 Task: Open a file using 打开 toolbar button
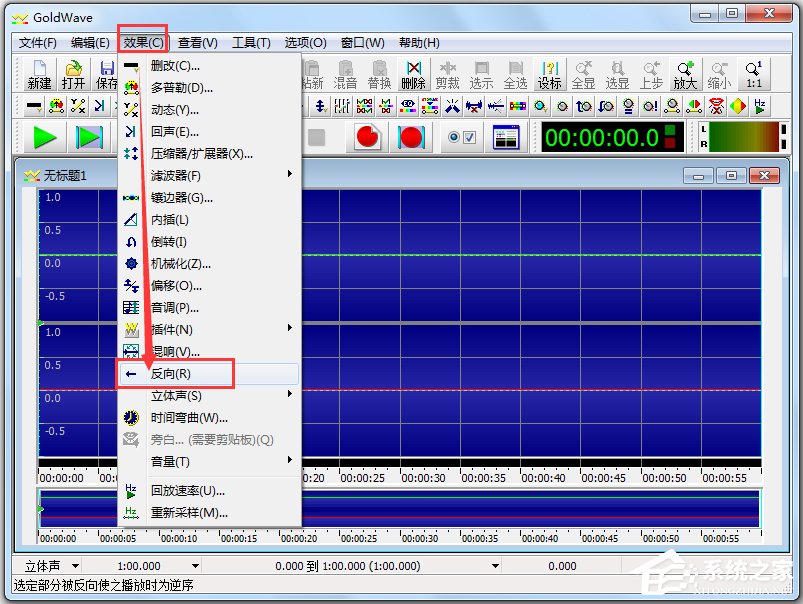73,75
